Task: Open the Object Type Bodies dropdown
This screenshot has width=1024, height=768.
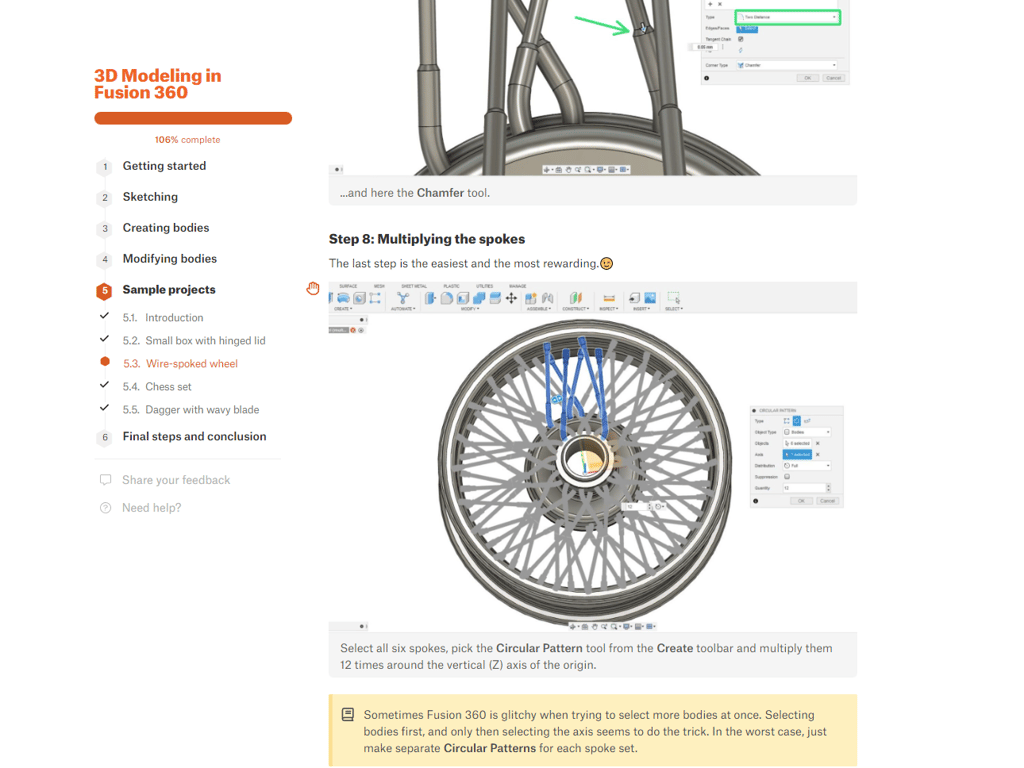Action: pyautogui.click(x=806, y=432)
